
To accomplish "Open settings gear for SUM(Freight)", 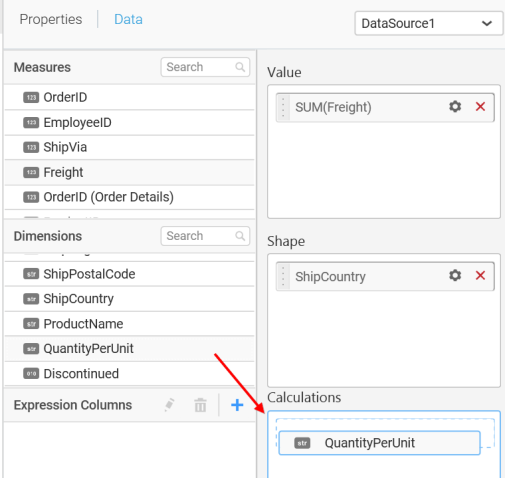I will [x=455, y=107].
